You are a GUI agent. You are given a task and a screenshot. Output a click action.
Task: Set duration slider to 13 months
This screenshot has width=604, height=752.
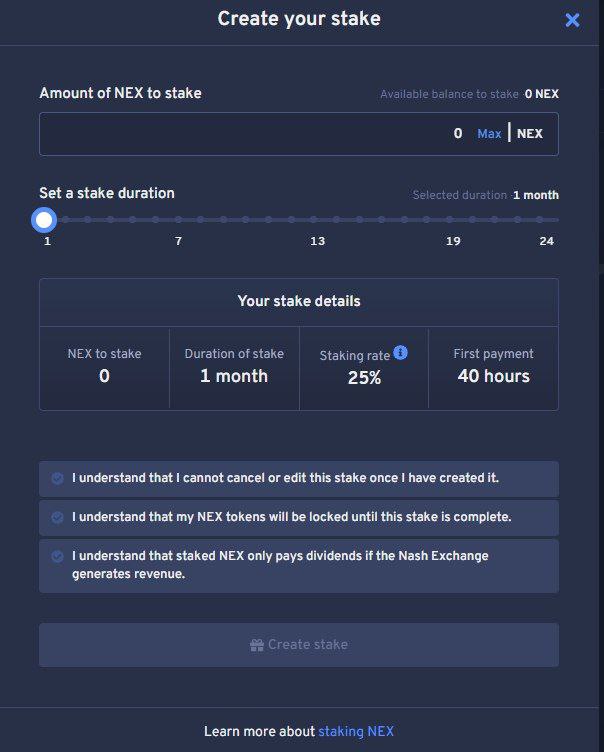coord(317,219)
